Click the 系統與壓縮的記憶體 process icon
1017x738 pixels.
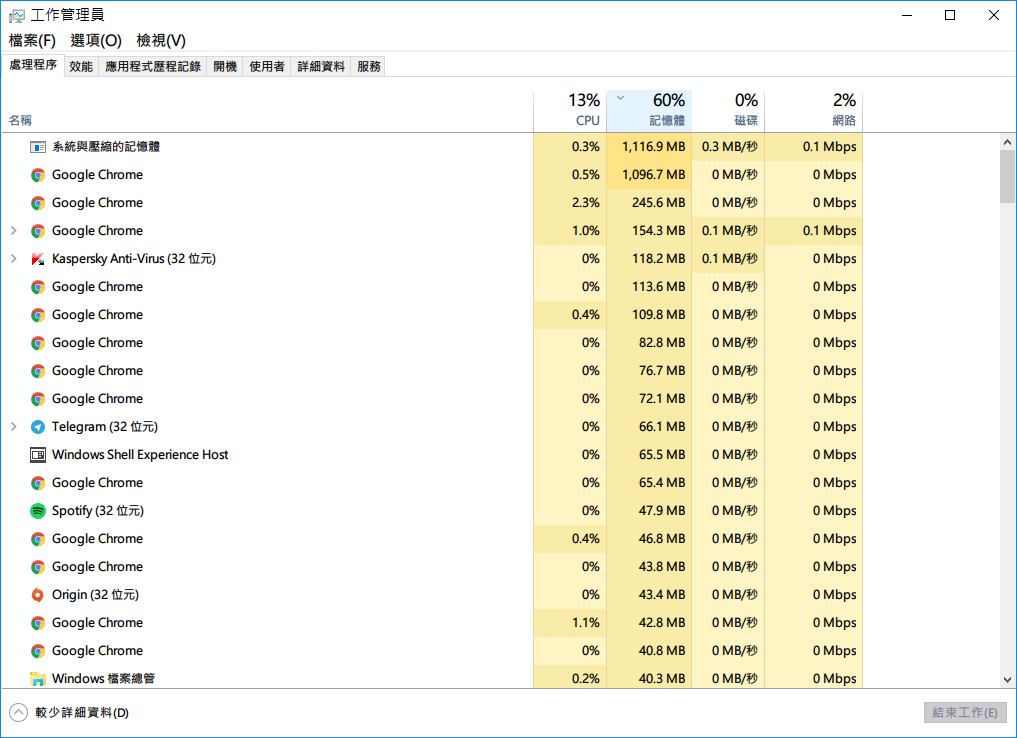click(38, 147)
